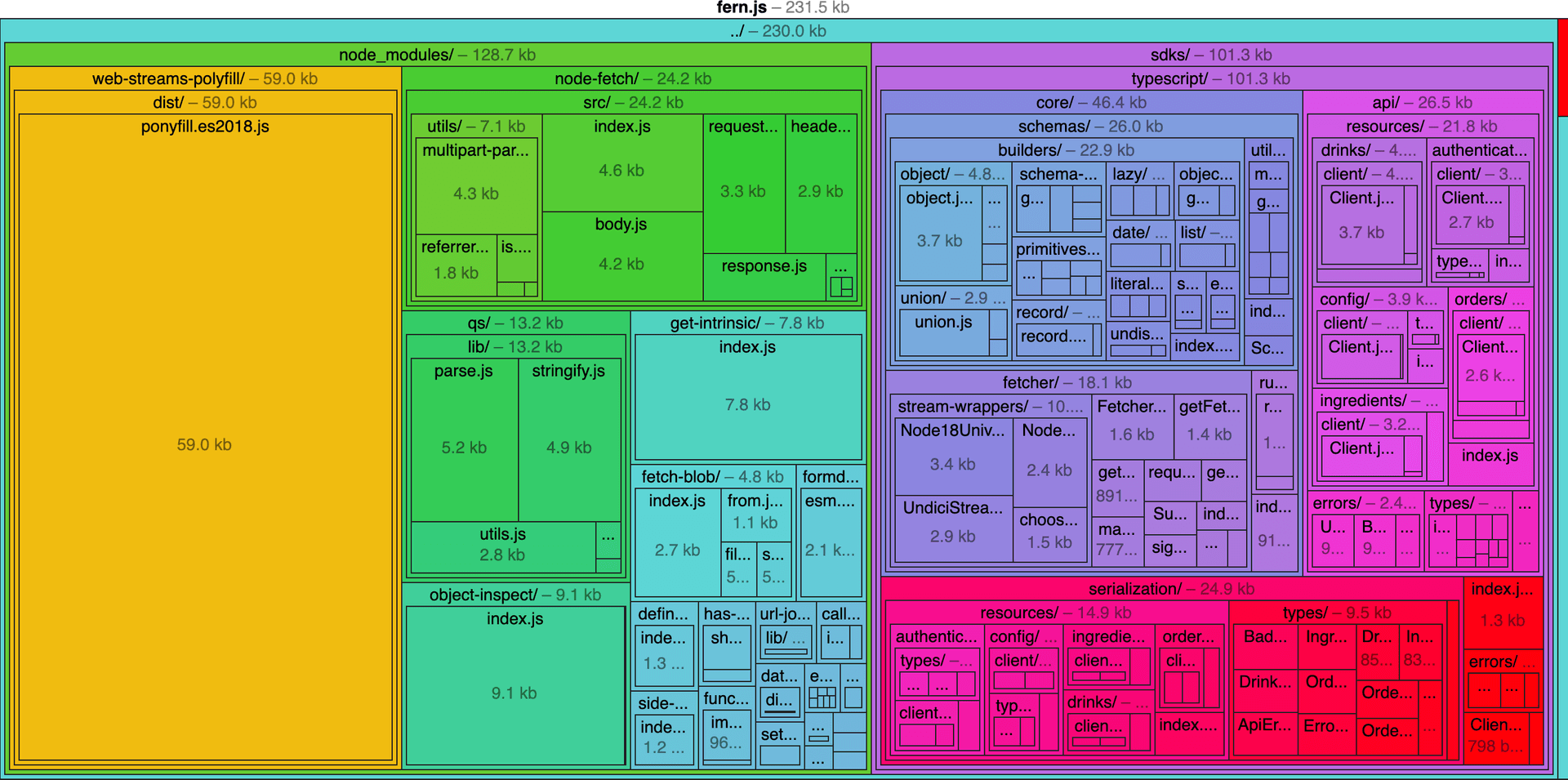The image size is (1568, 780).
Task: Select the stringify.js 4.9 kb block
Action: 568,441
